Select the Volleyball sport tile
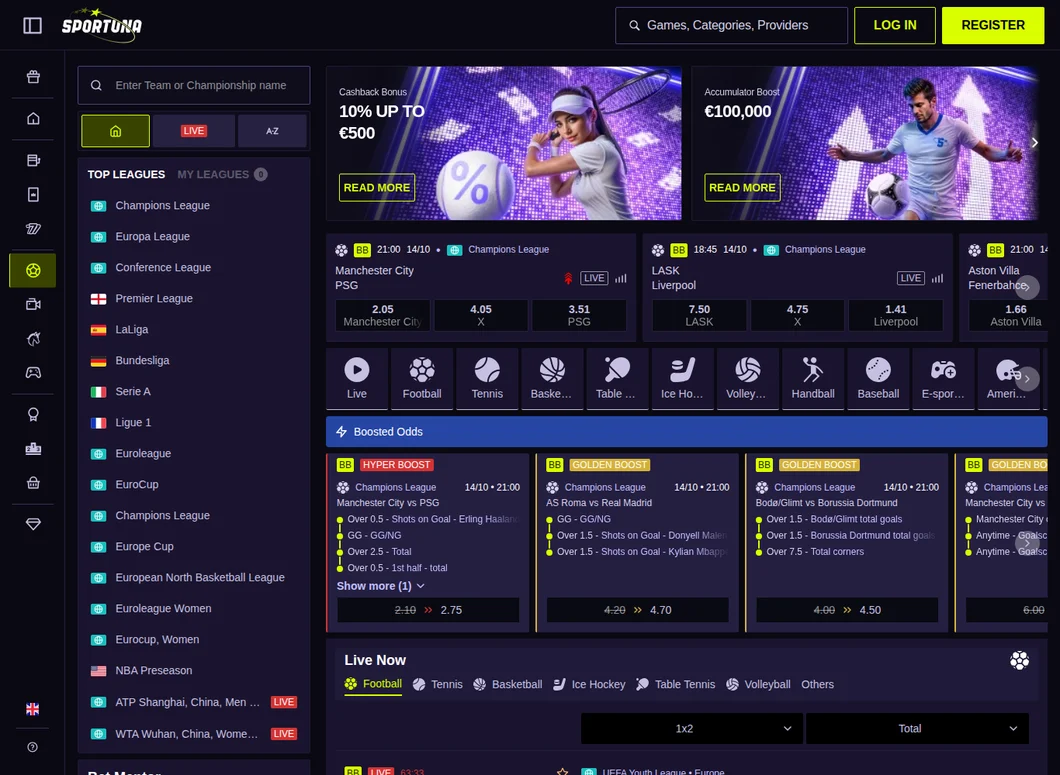 coord(748,379)
